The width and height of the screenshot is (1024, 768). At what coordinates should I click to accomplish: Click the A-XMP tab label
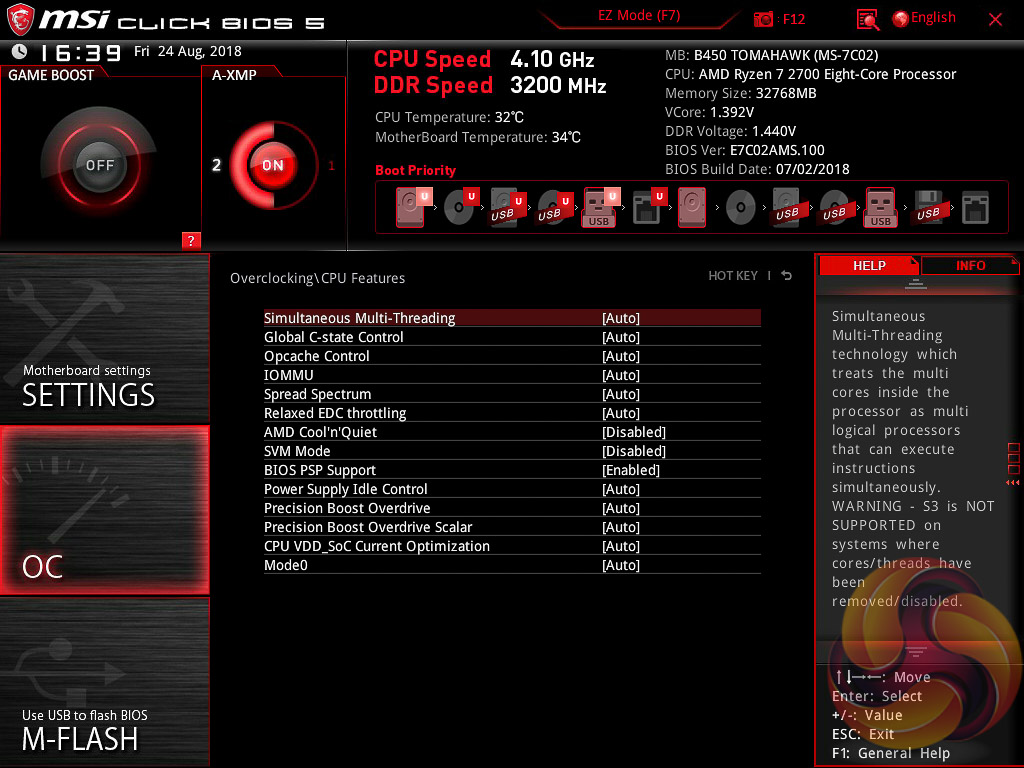234,75
